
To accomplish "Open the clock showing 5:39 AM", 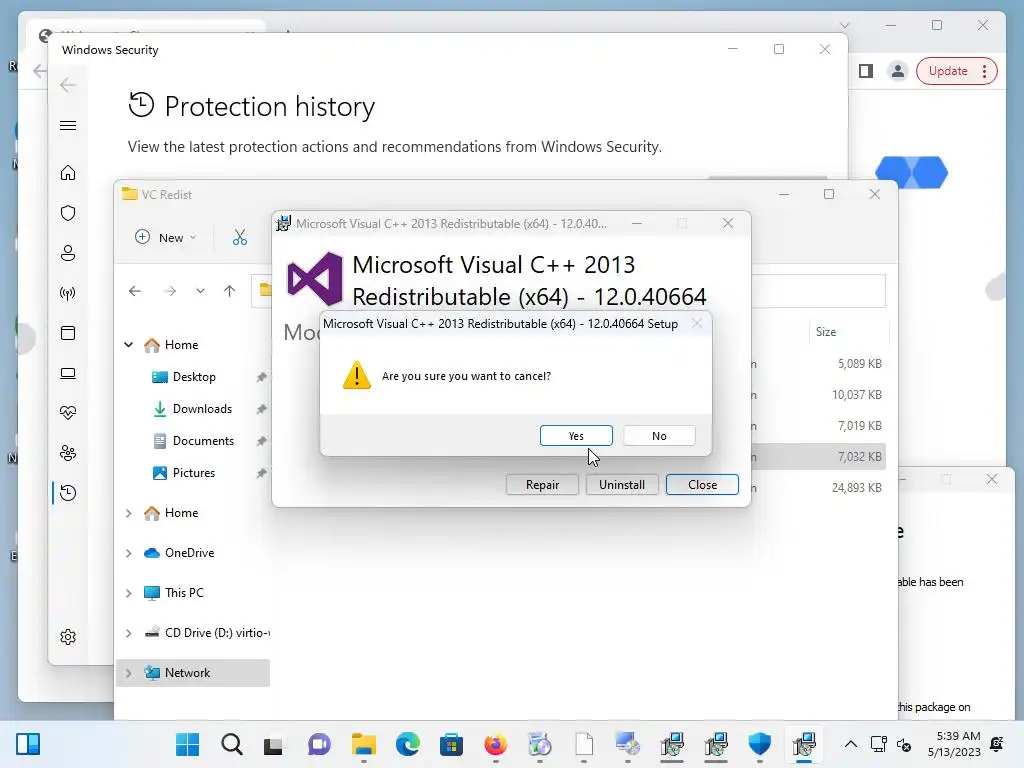I will click(x=954, y=744).
